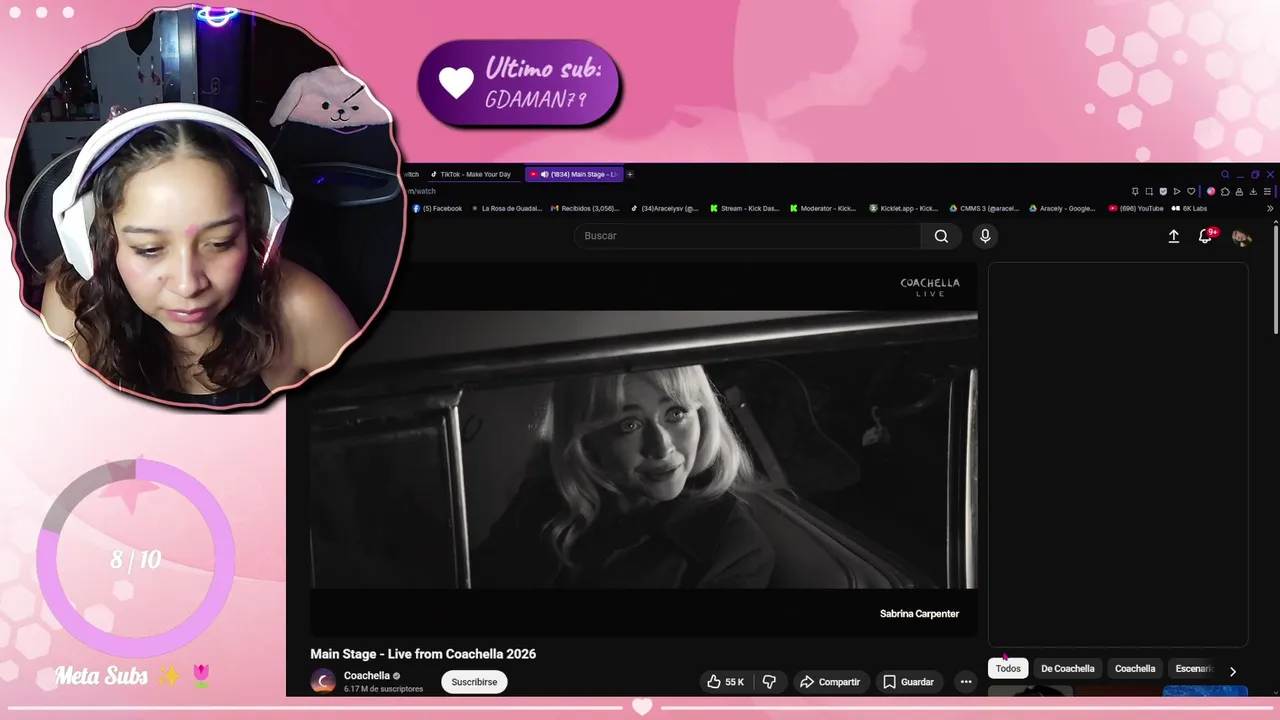Click the browser pin icon in toolbar
Screen dimensions: 1280x720
coord(1135,191)
